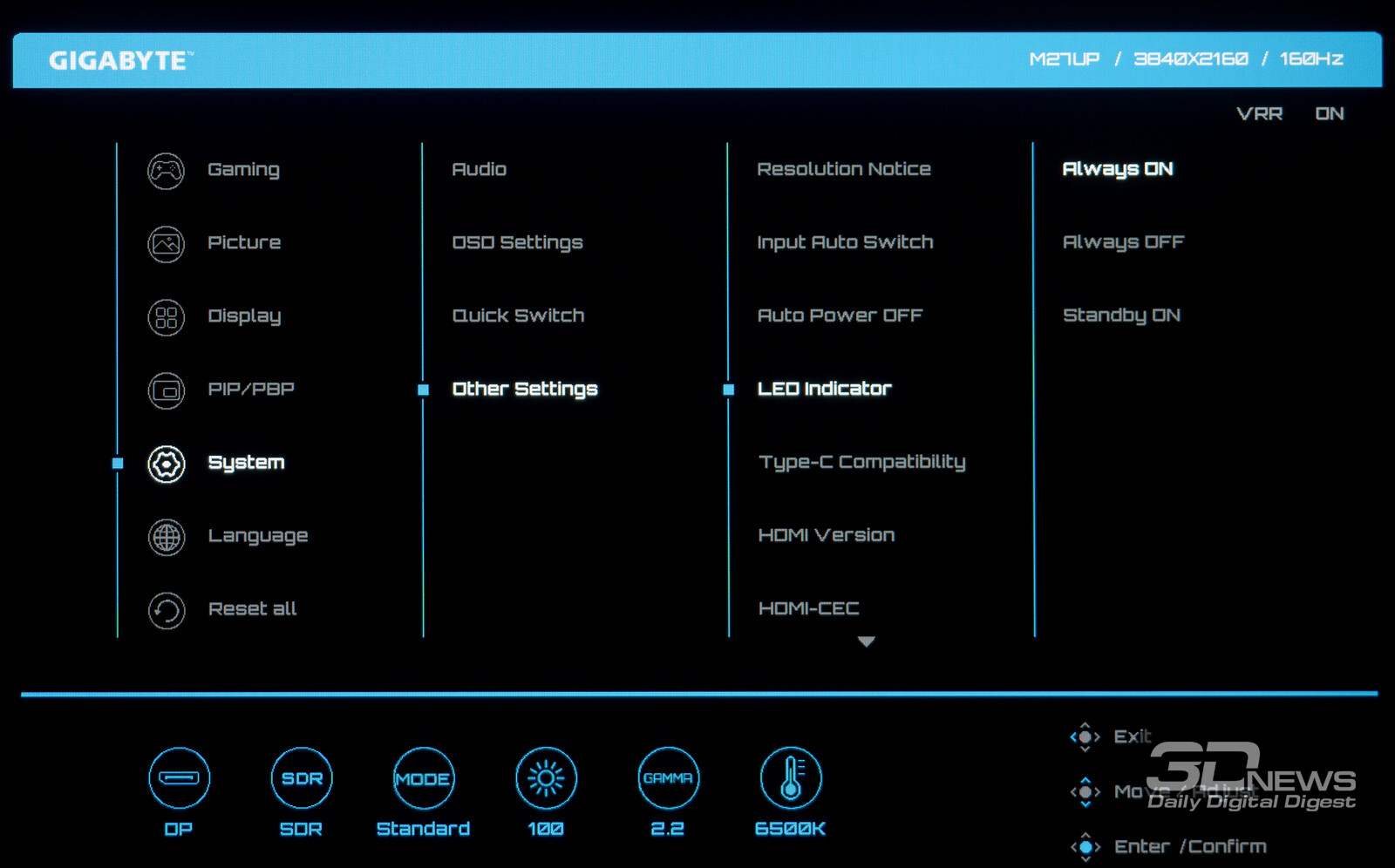
Task: Open Language via globe icon
Action: [x=166, y=537]
